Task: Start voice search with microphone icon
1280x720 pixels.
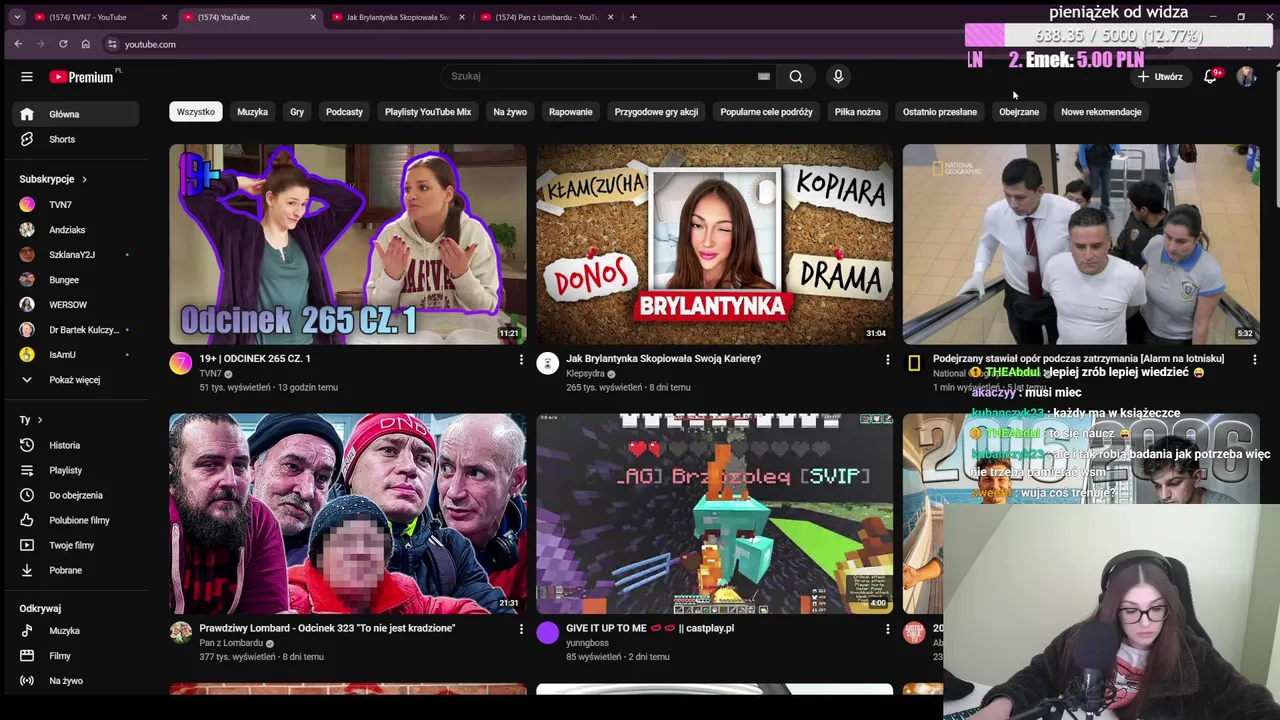Action: [838, 76]
